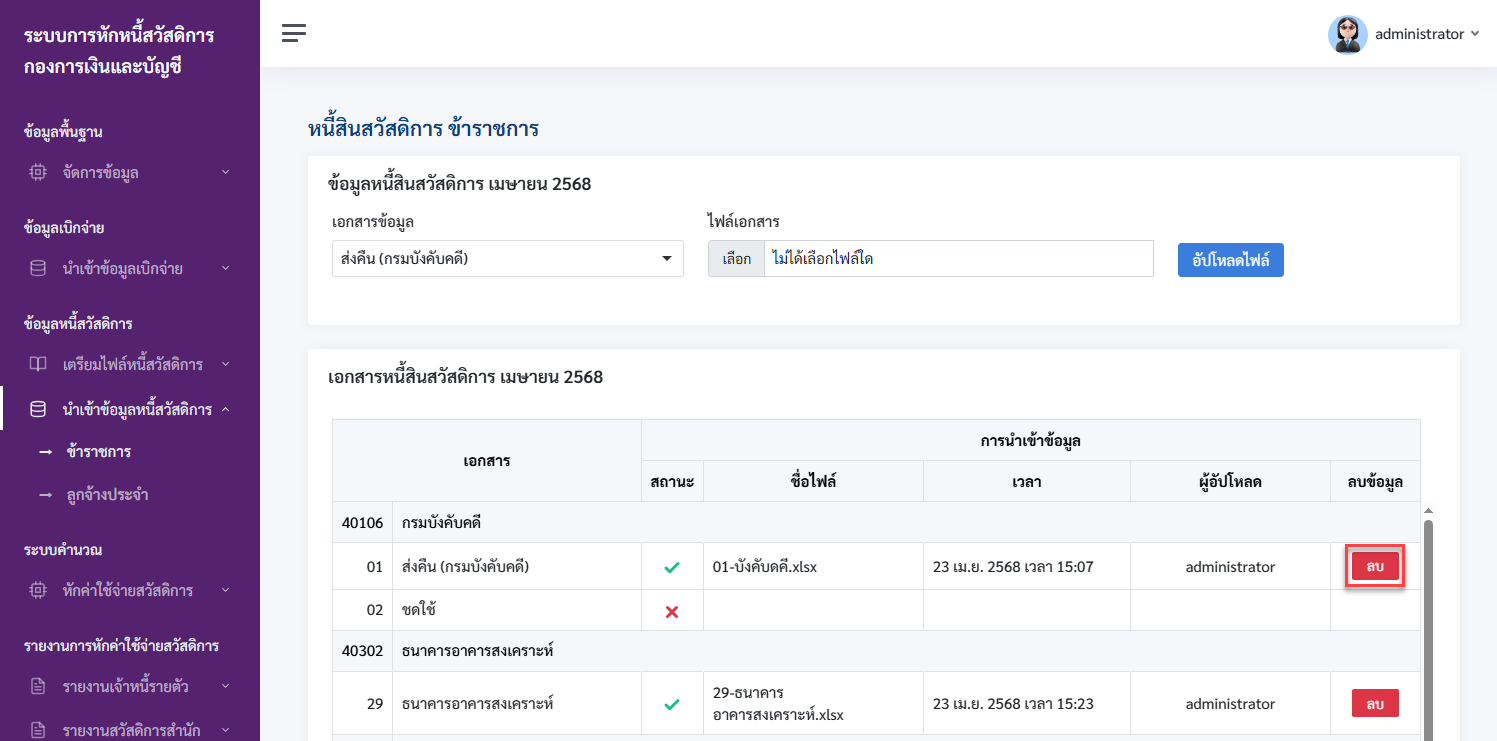Click the document table vertical scrollbar
This screenshot has height=741, width=1497.
coord(1428,628)
